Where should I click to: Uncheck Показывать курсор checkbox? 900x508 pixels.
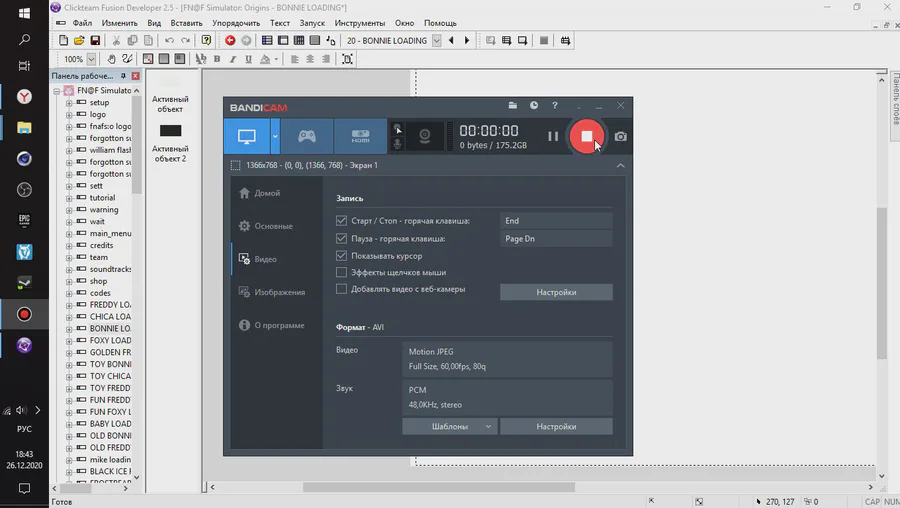(x=342, y=255)
